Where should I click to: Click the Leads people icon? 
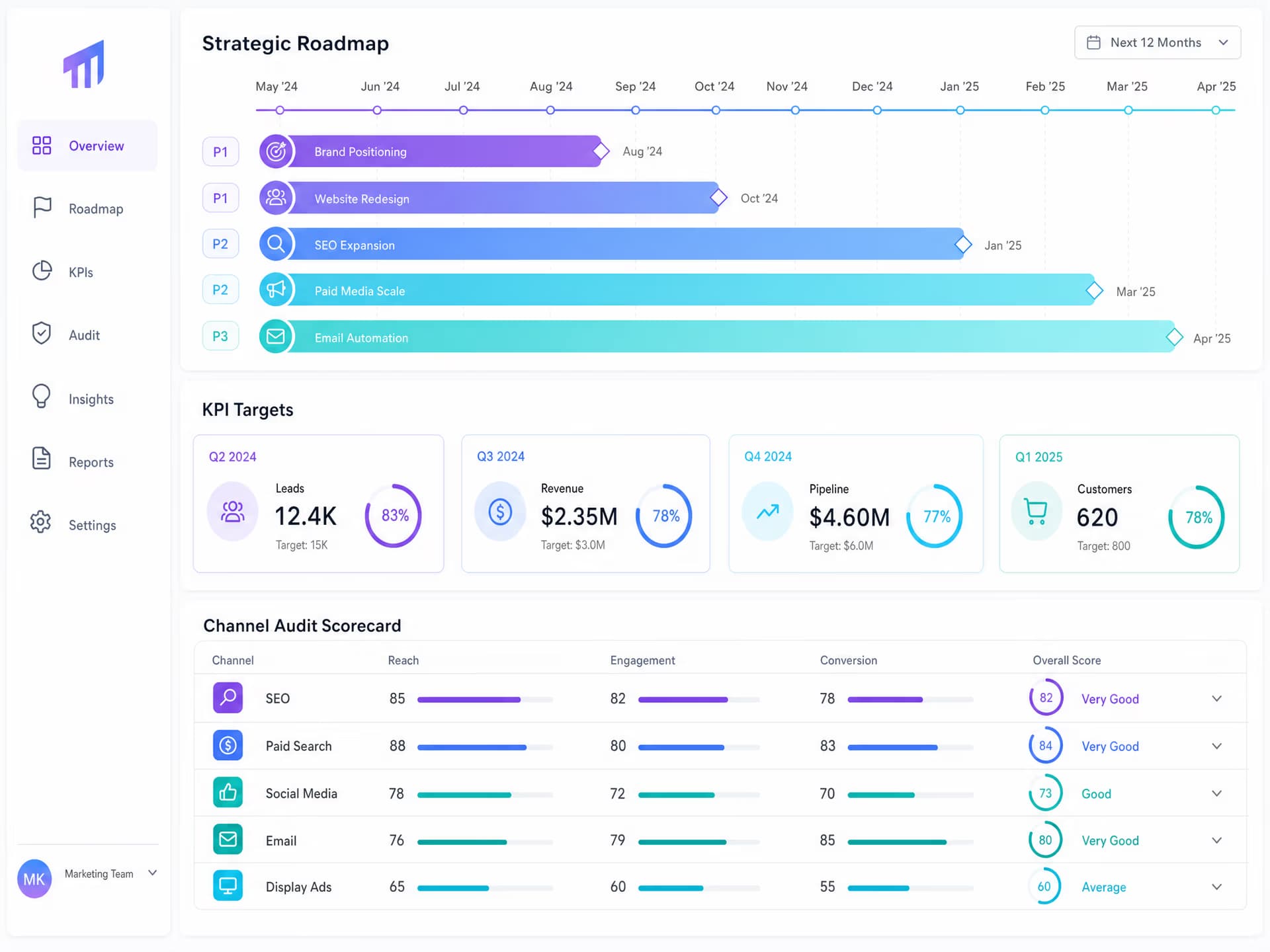point(233,512)
